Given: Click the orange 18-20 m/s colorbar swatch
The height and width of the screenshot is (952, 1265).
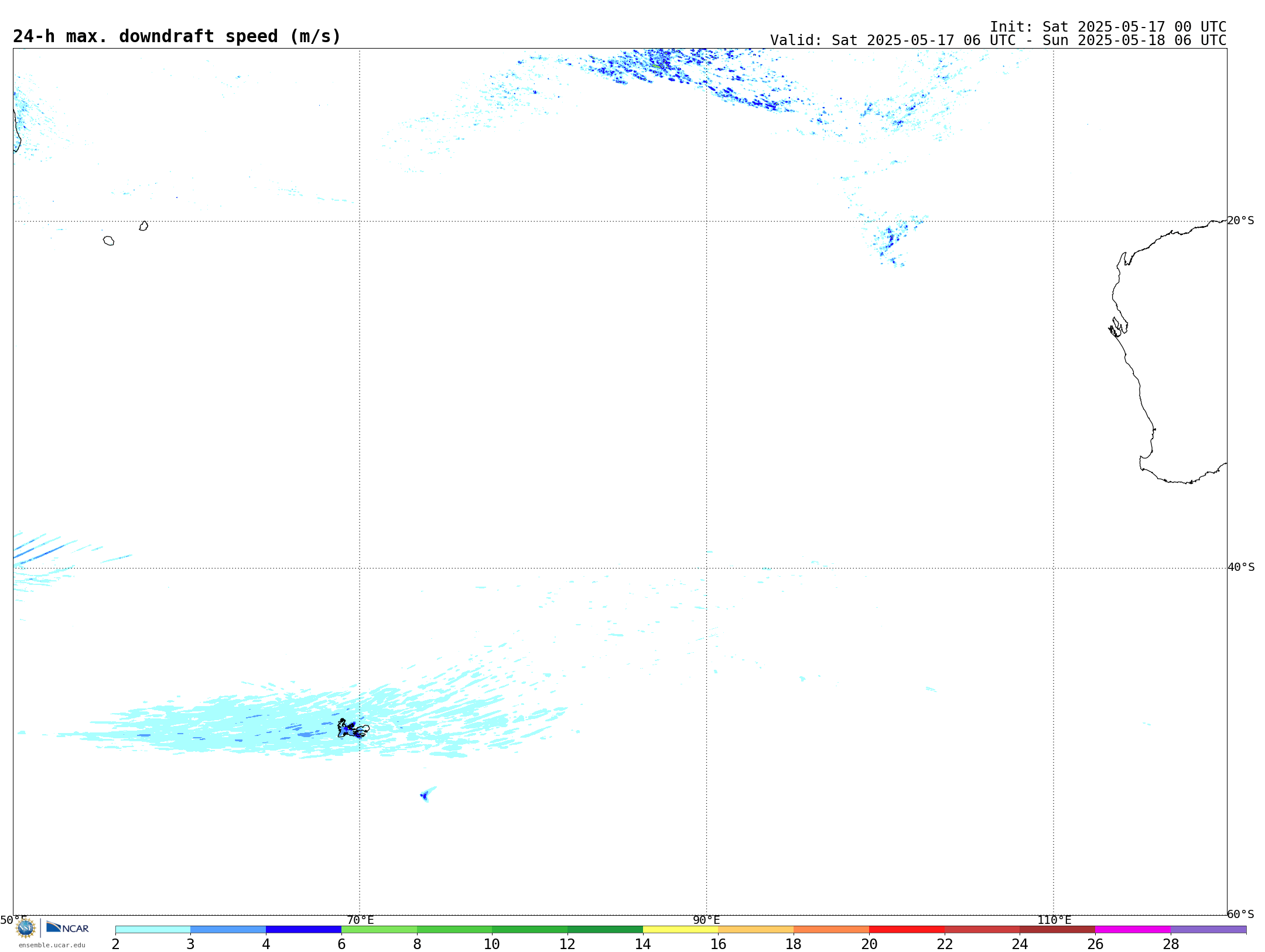Looking at the screenshot, I should 832,930.
